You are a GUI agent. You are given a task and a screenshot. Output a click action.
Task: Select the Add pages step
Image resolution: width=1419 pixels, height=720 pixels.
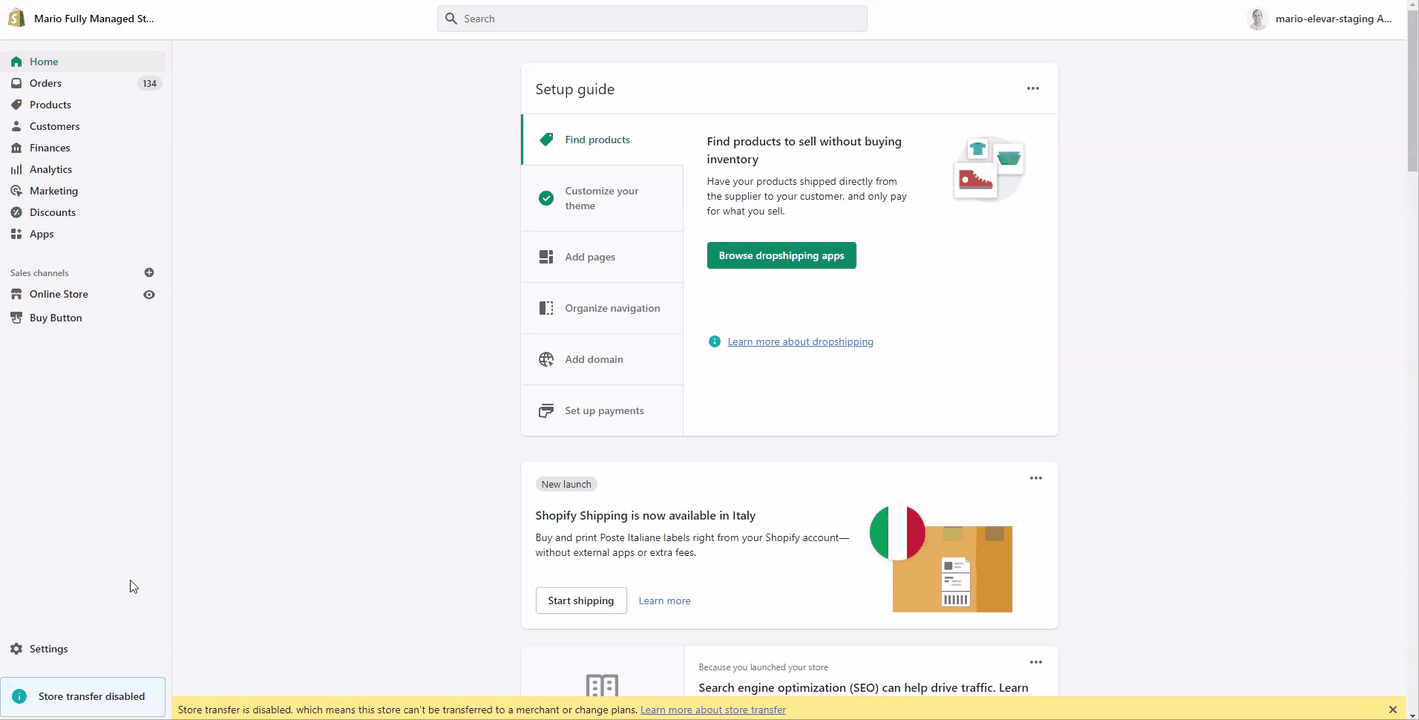[x=602, y=257]
